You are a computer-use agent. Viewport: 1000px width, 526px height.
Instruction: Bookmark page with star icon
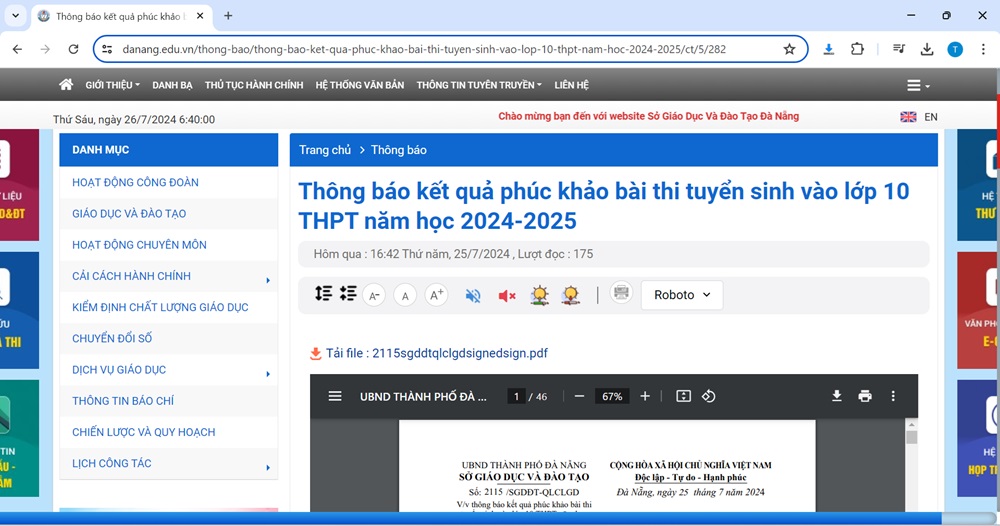(789, 49)
